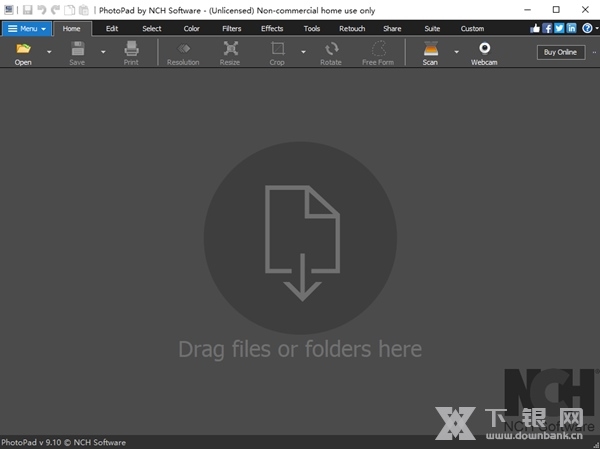Minimize the PhotoPad window
The image size is (600, 449).
[528, 10]
